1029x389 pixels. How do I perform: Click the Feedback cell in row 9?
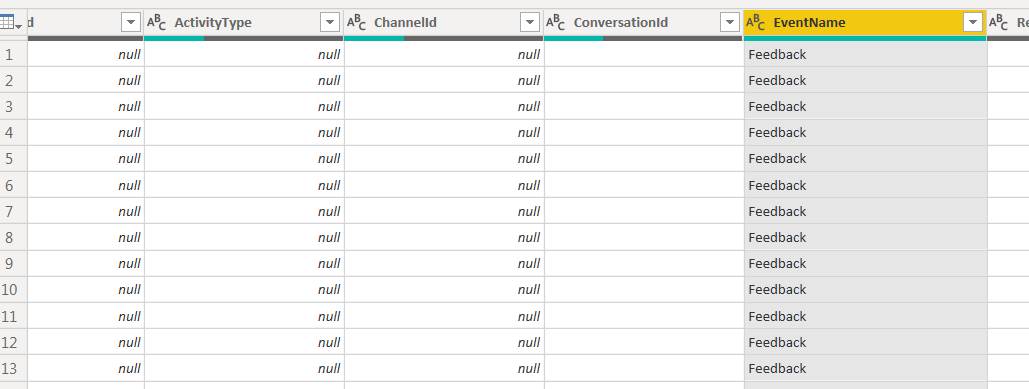(865, 264)
